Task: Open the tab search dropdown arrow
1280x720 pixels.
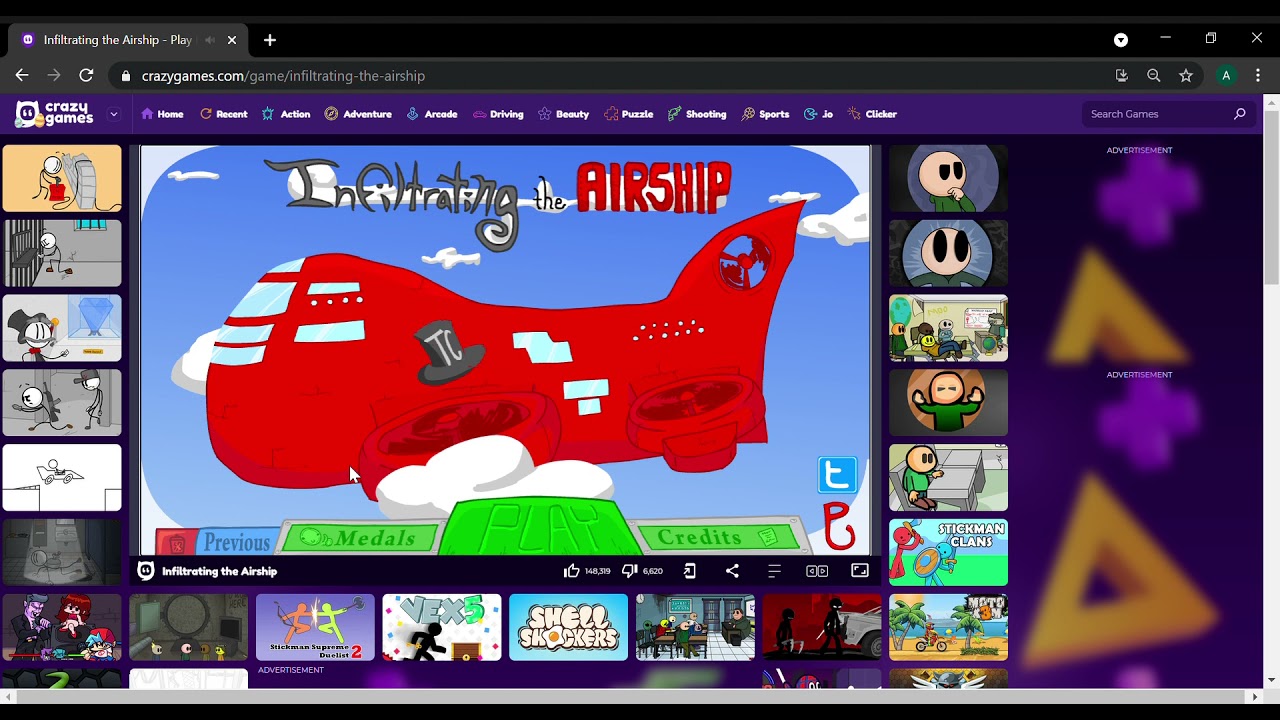Action: pyautogui.click(x=1121, y=40)
